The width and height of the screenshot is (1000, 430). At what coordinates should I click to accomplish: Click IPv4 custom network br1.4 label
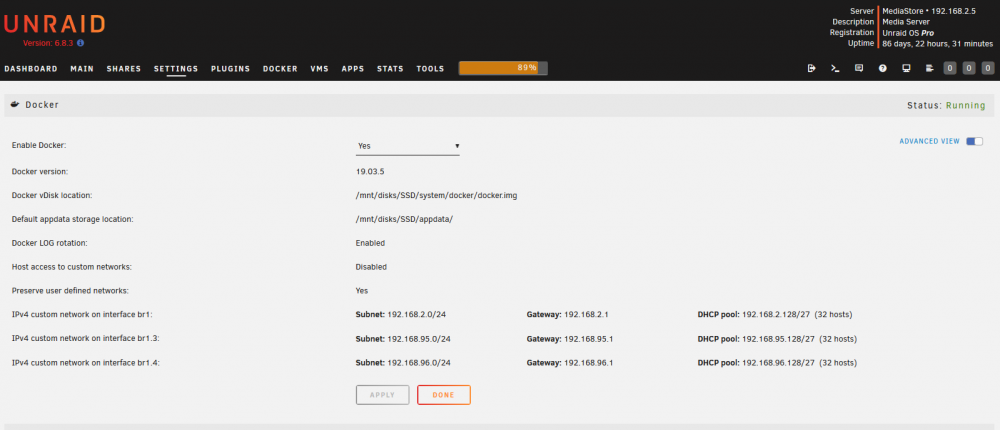pyautogui.click(x=85, y=362)
